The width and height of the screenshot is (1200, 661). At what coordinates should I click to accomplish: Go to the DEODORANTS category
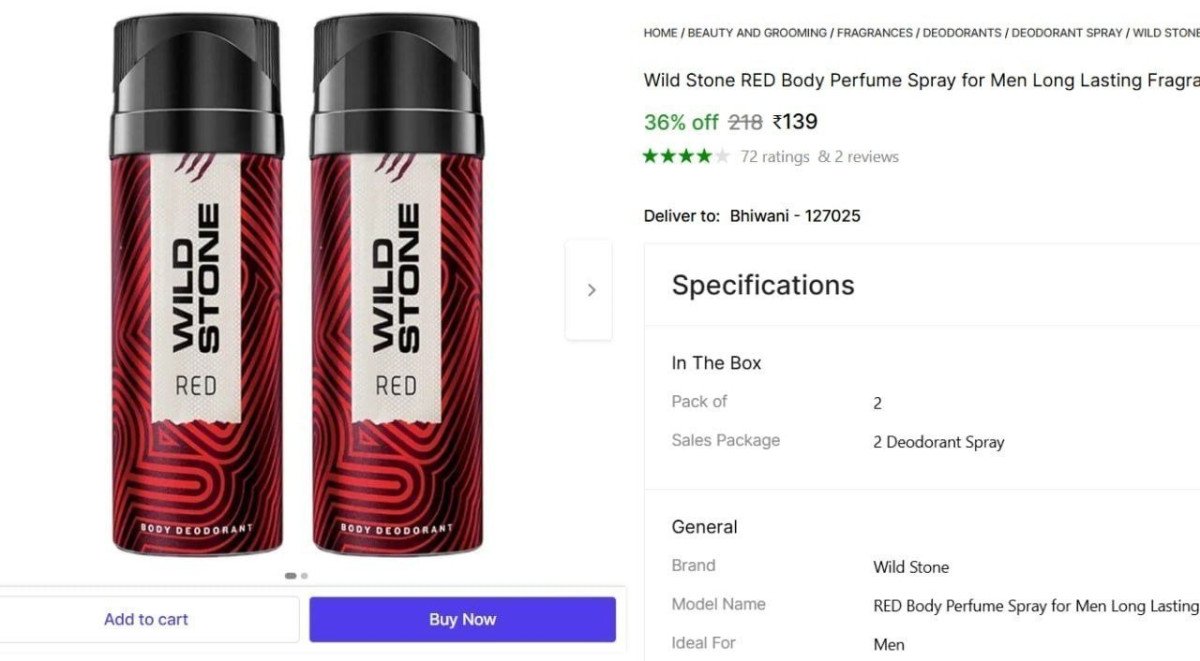962,32
